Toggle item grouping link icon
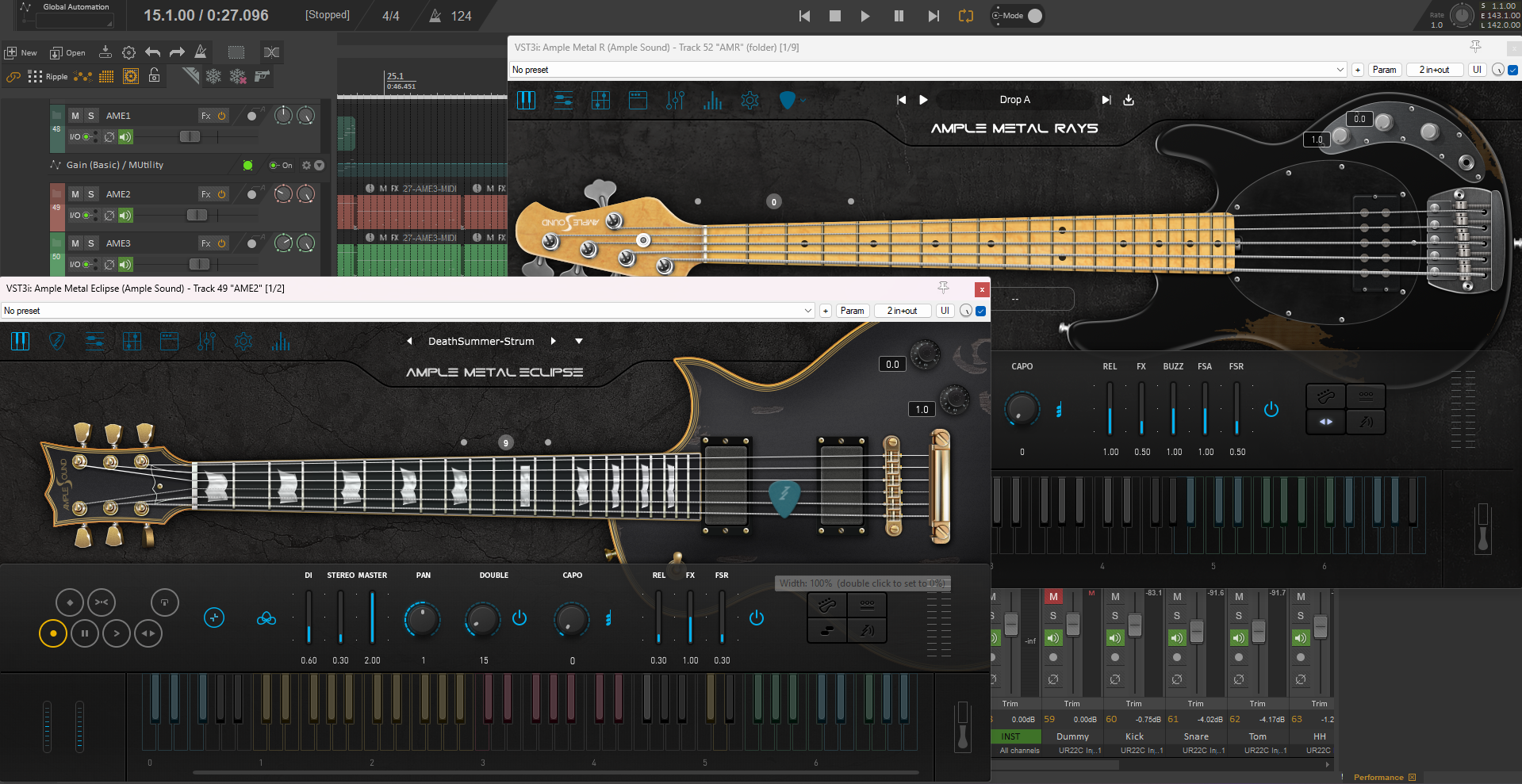 pos(13,77)
